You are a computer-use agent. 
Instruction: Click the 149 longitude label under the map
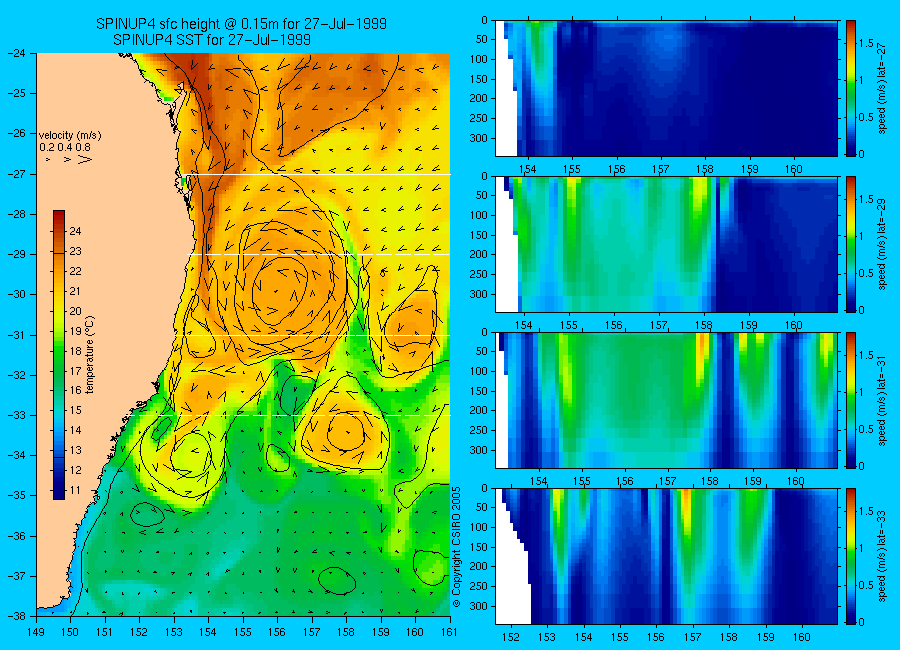[x=36, y=633]
